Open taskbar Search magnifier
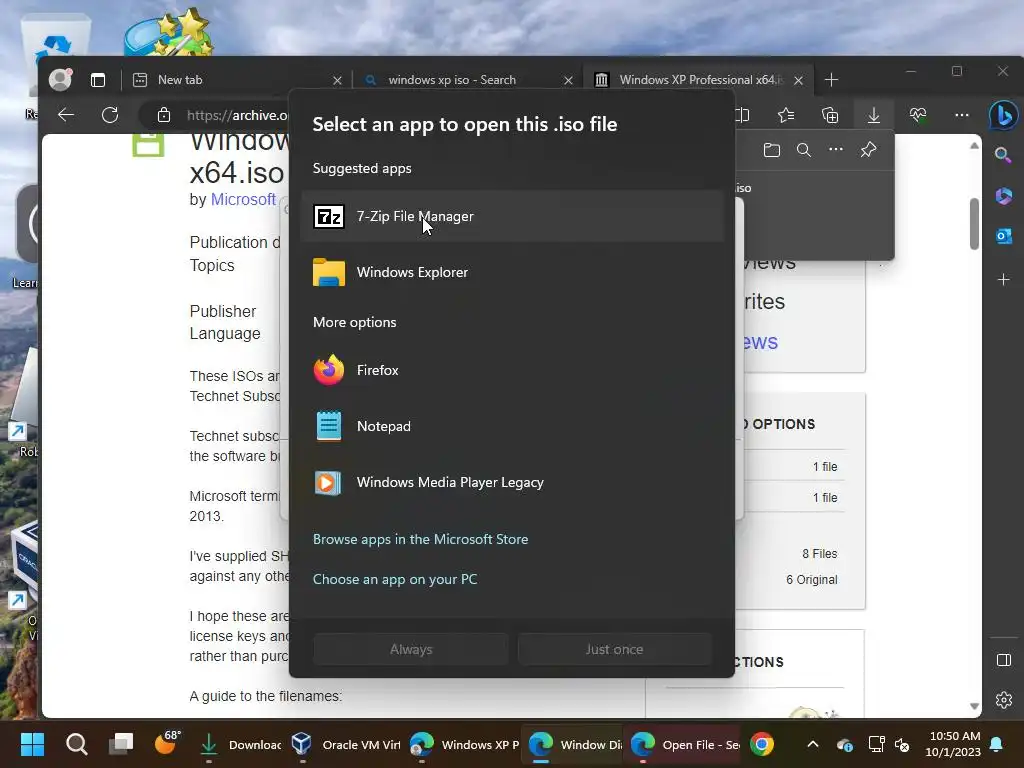This screenshot has width=1024, height=768. 76,744
